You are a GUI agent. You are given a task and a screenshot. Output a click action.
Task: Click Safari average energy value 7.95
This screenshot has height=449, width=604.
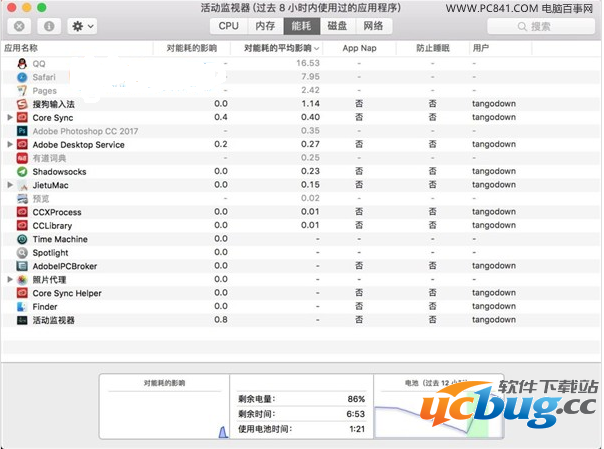point(310,77)
